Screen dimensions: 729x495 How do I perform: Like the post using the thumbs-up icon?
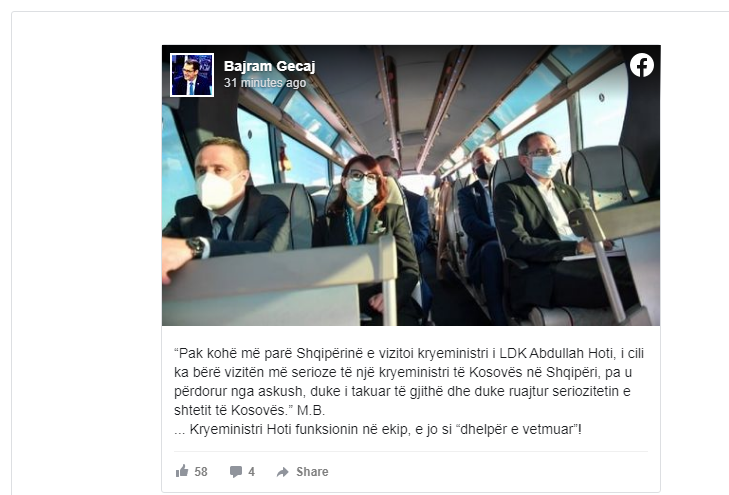[182, 471]
